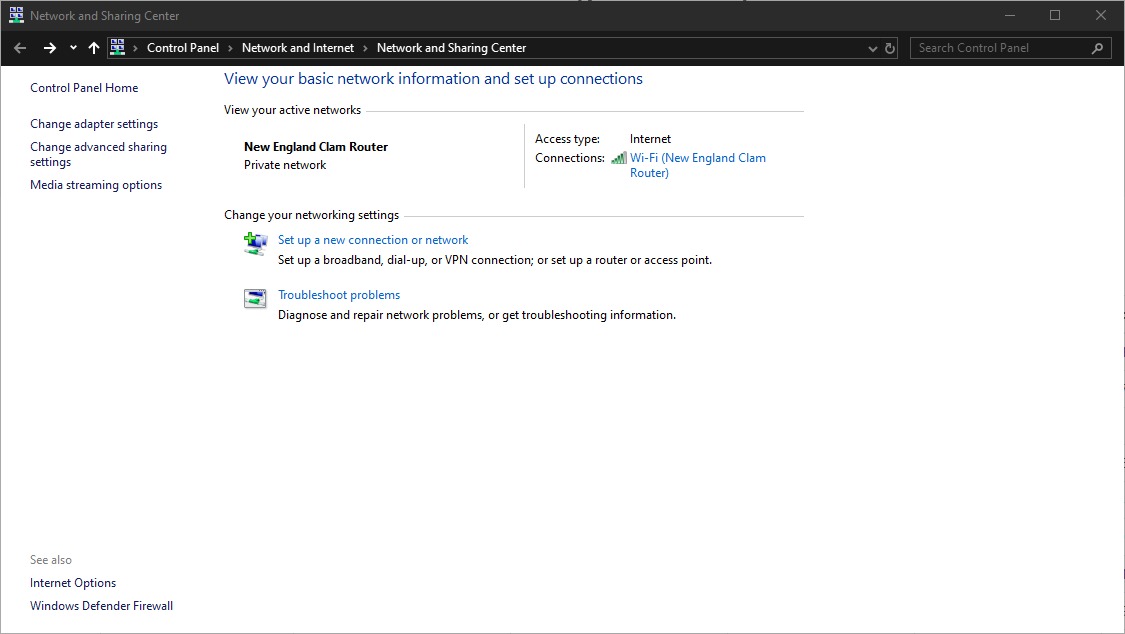Click the Forward navigation arrow

(49, 48)
